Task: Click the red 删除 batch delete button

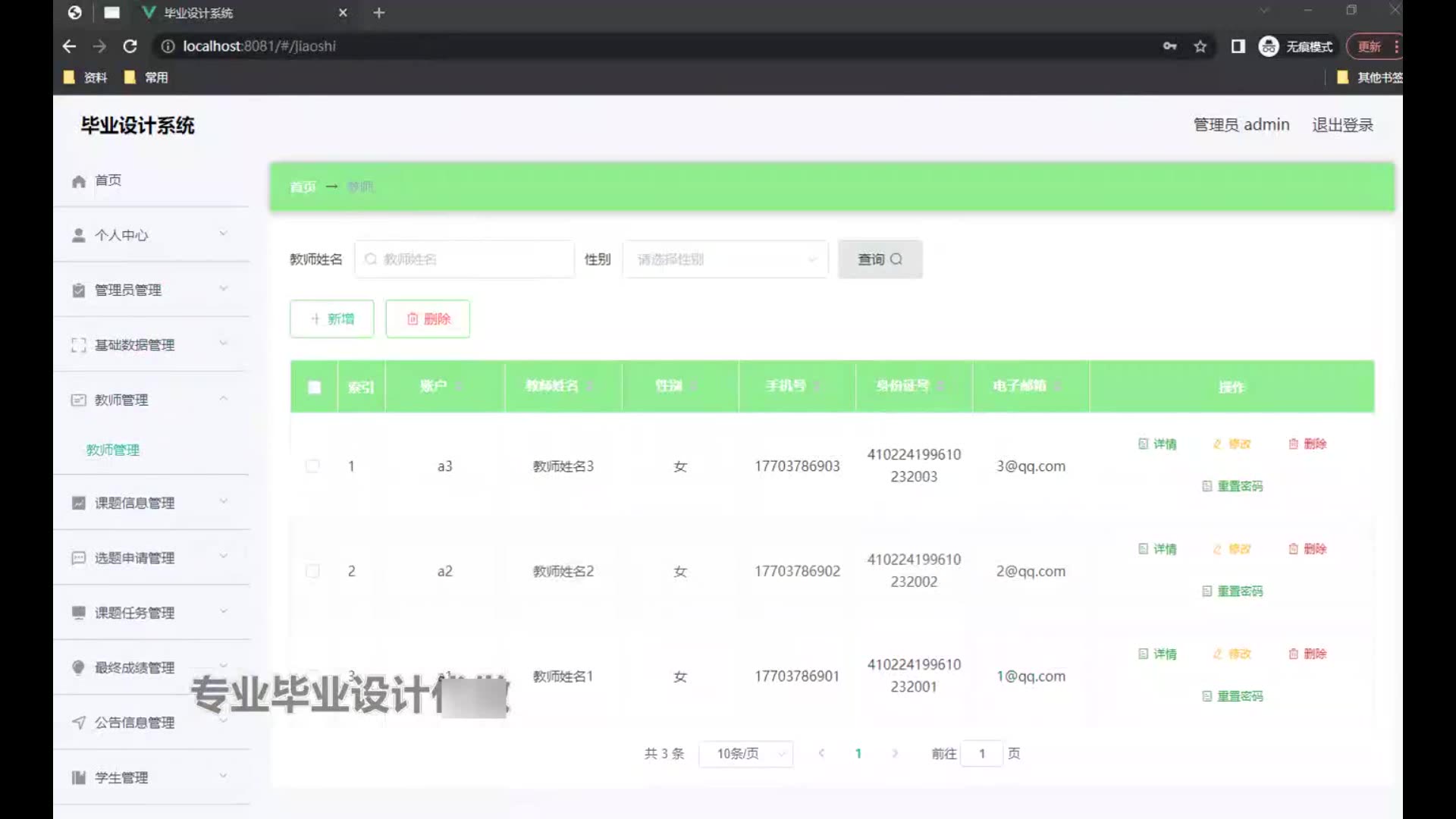Action: (428, 318)
